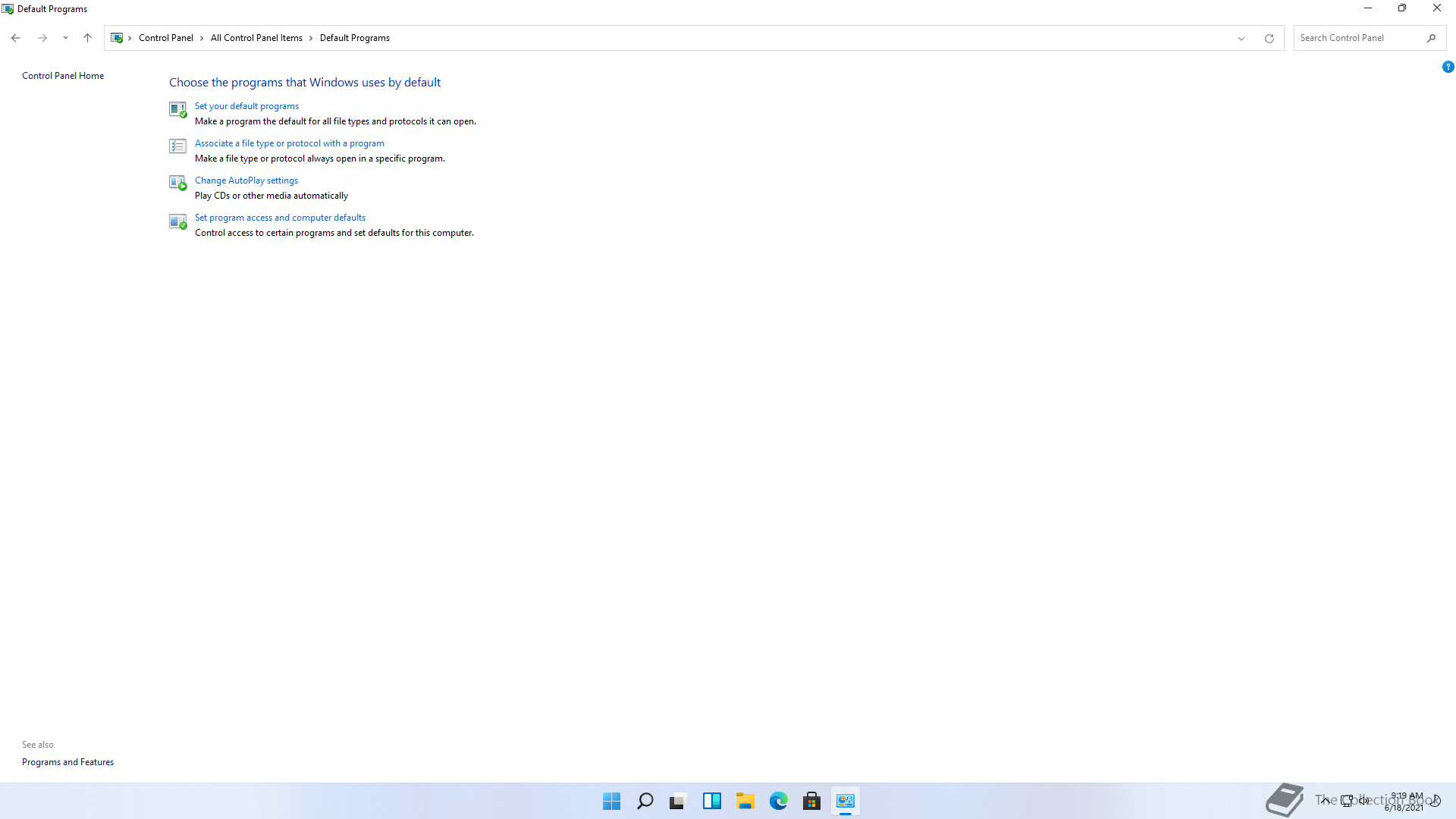
Task: Open Widgets on the taskbar
Action: pos(712,801)
